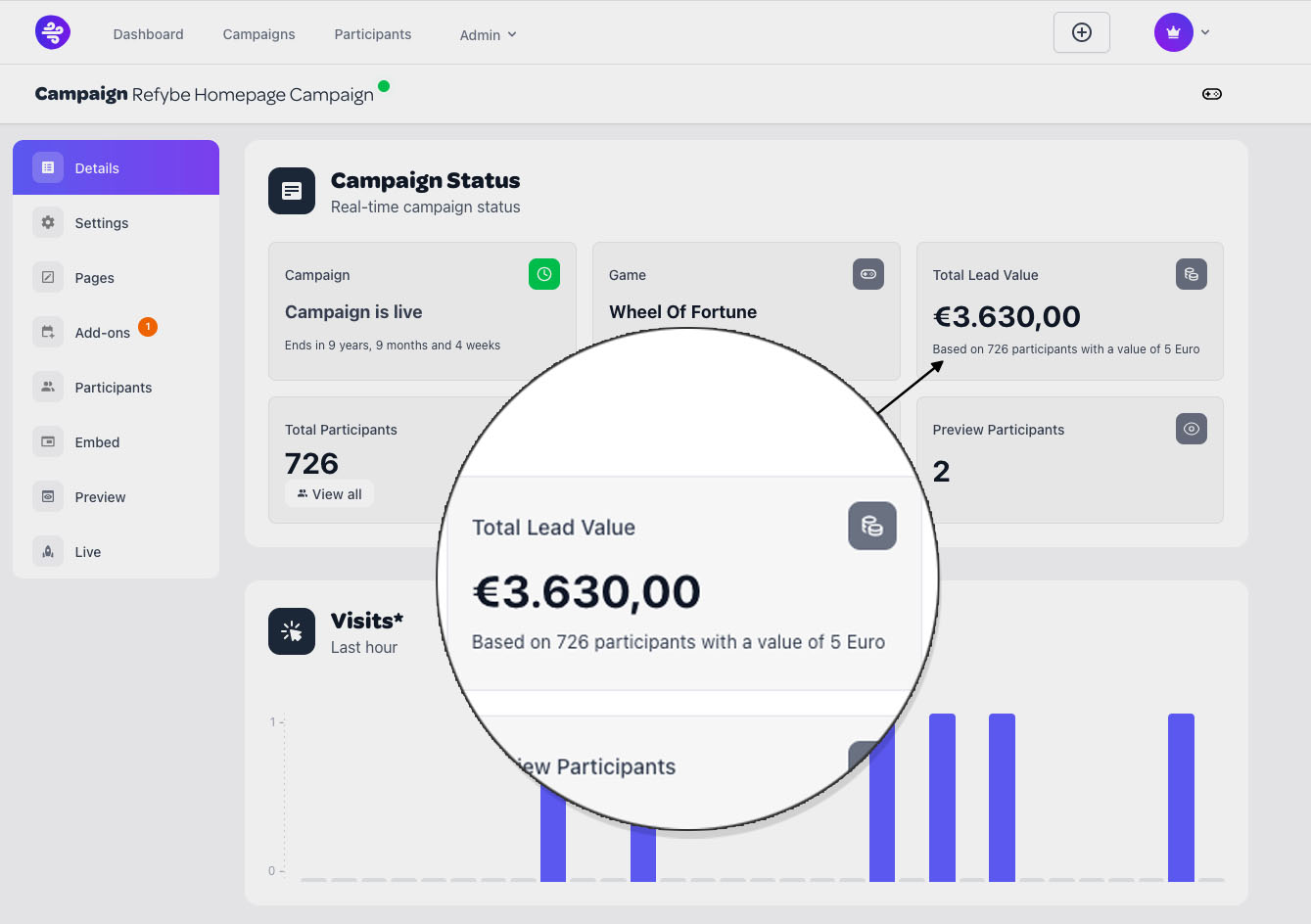Viewport: 1311px width, 924px height.
Task: Click the Refybe logo in the top bar
Action: click(52, 31)
